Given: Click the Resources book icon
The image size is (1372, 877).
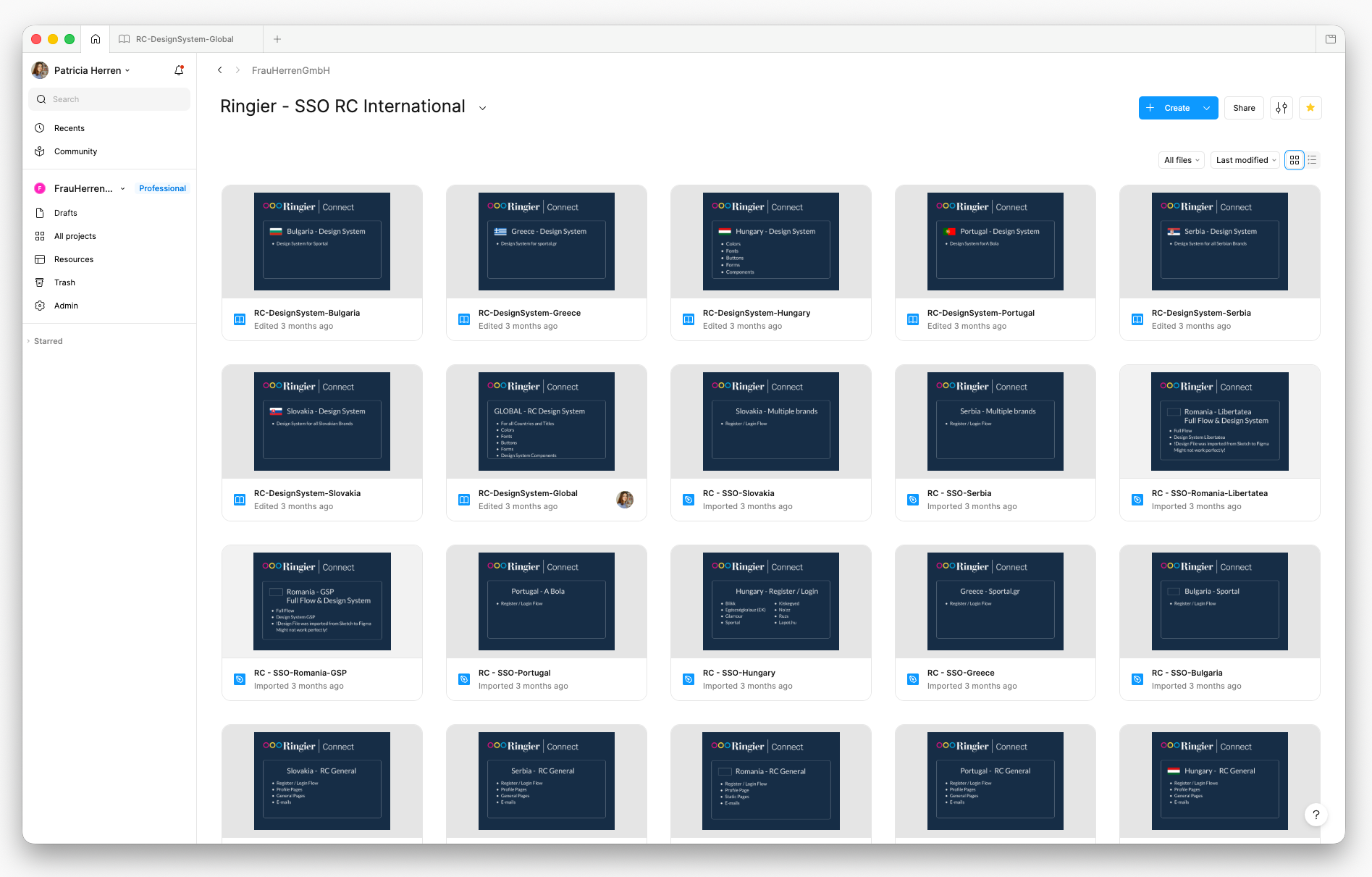Looking at the screenshot, I should [x=40, y=259].
